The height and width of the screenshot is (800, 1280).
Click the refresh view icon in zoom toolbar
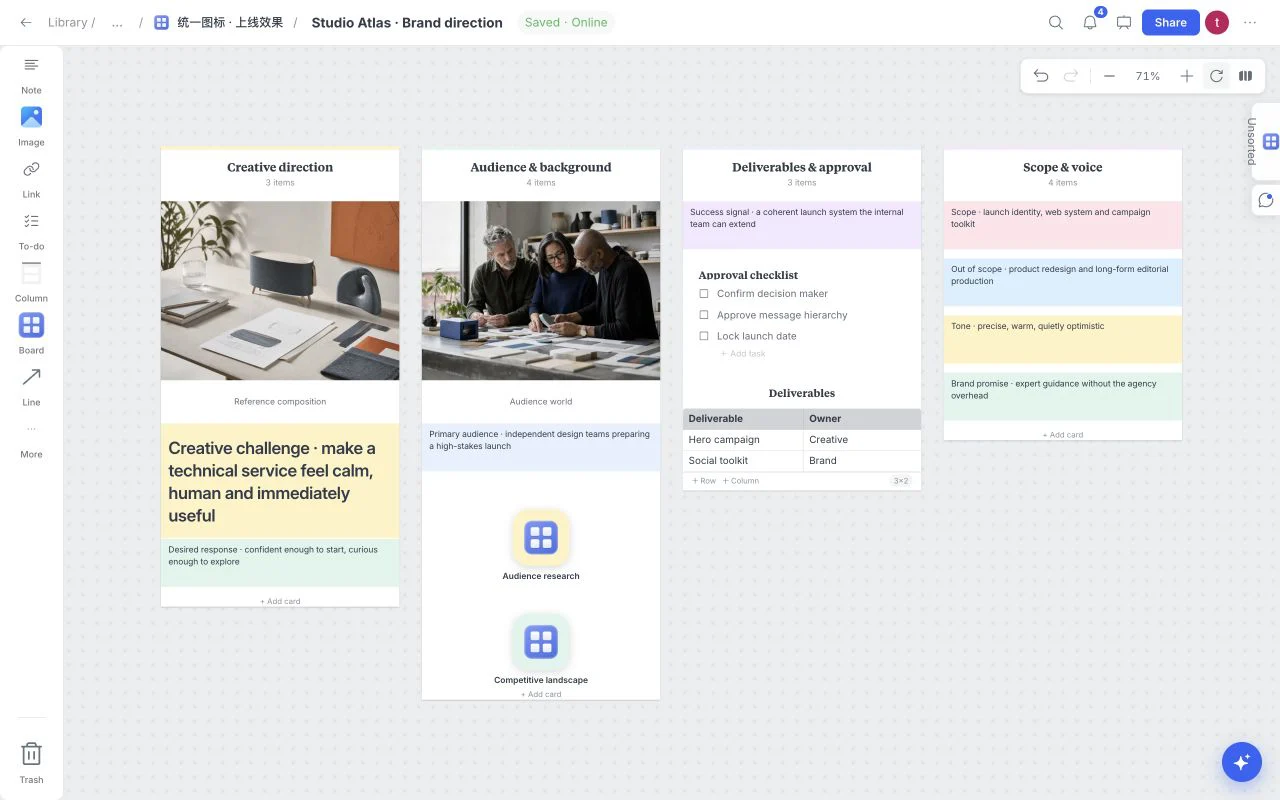[1216, 76]
